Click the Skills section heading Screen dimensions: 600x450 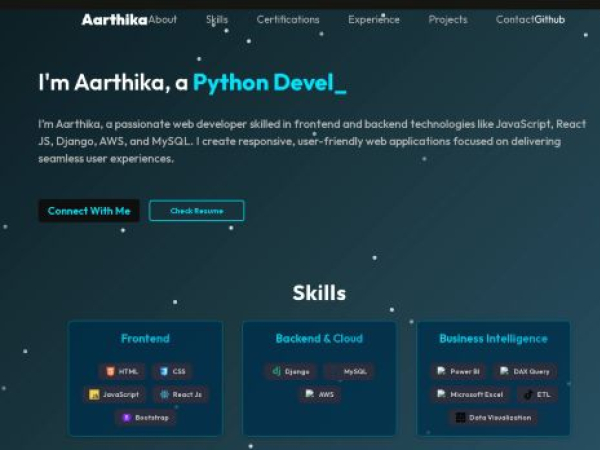[319, 293]
